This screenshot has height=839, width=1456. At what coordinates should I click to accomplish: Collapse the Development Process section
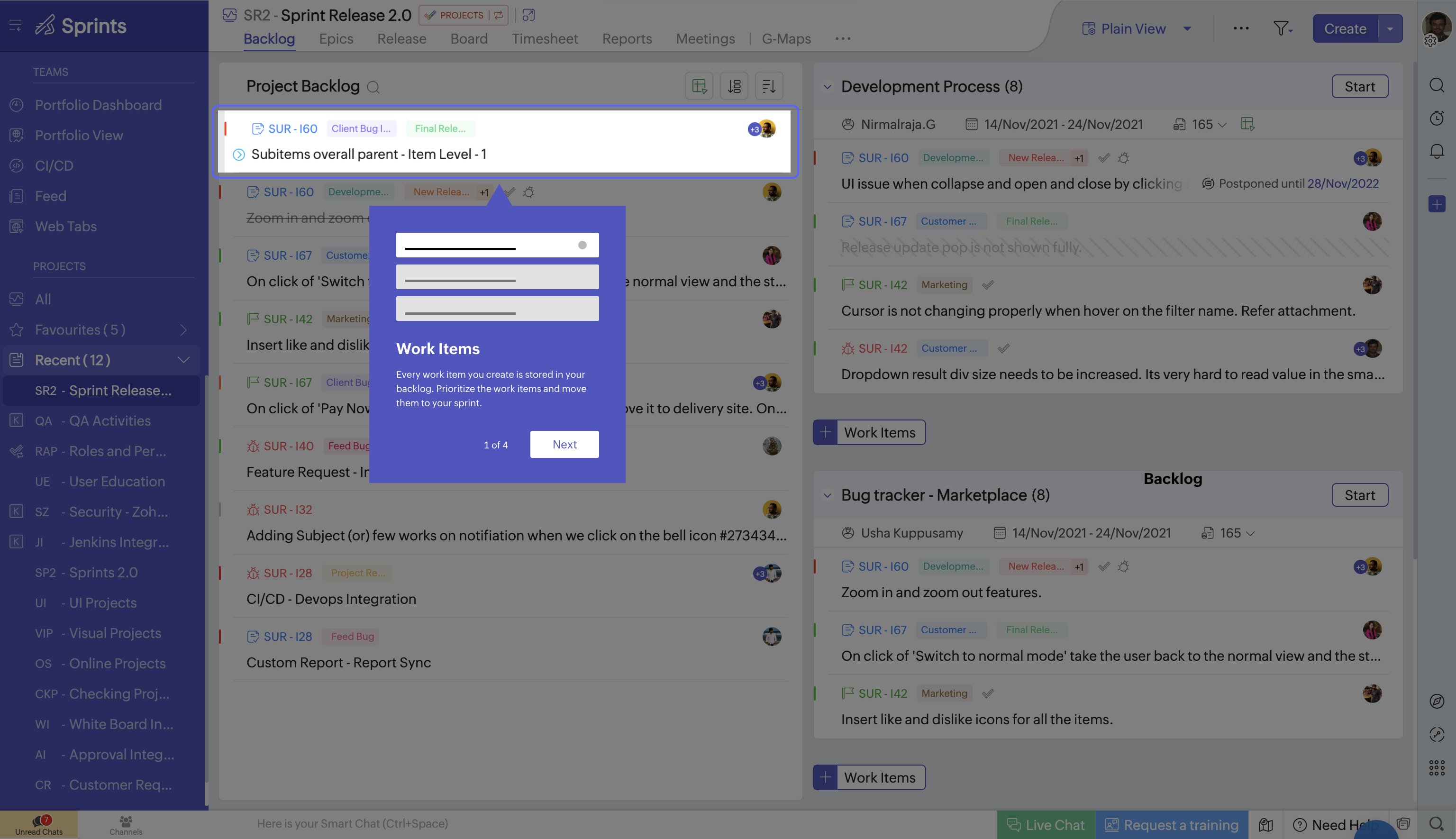click(828, 86)
